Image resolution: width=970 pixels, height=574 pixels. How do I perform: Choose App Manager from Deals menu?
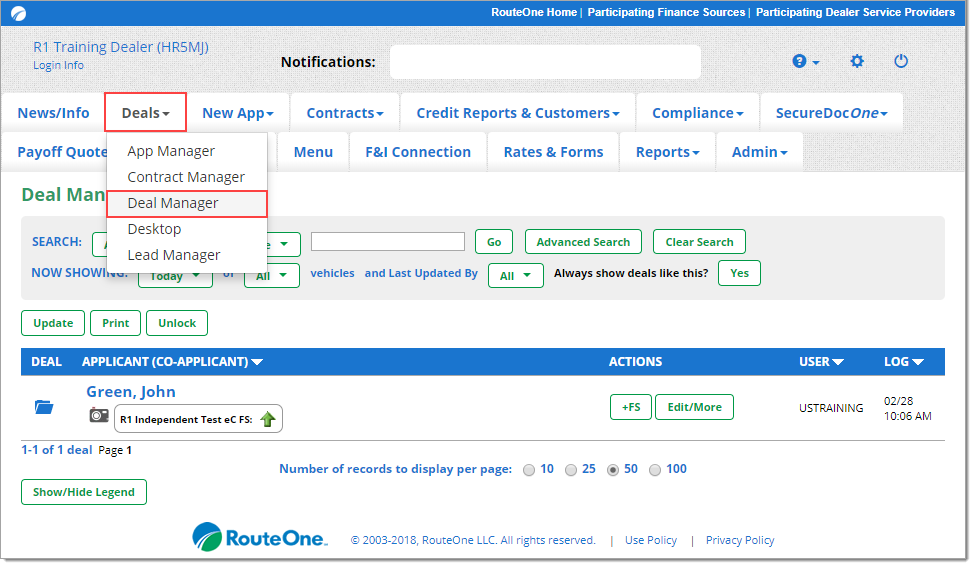point(171,151)
